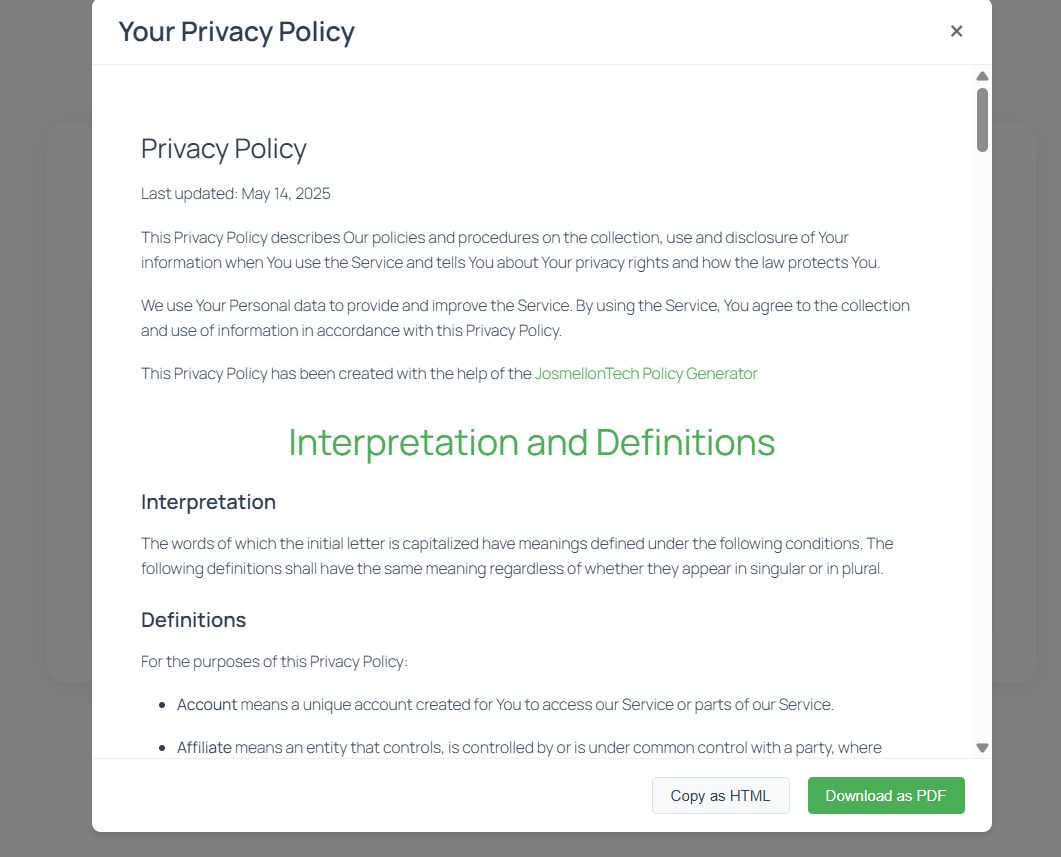1061x857 pixels.
Task: Download the policy as PDF
Action: 885,796
